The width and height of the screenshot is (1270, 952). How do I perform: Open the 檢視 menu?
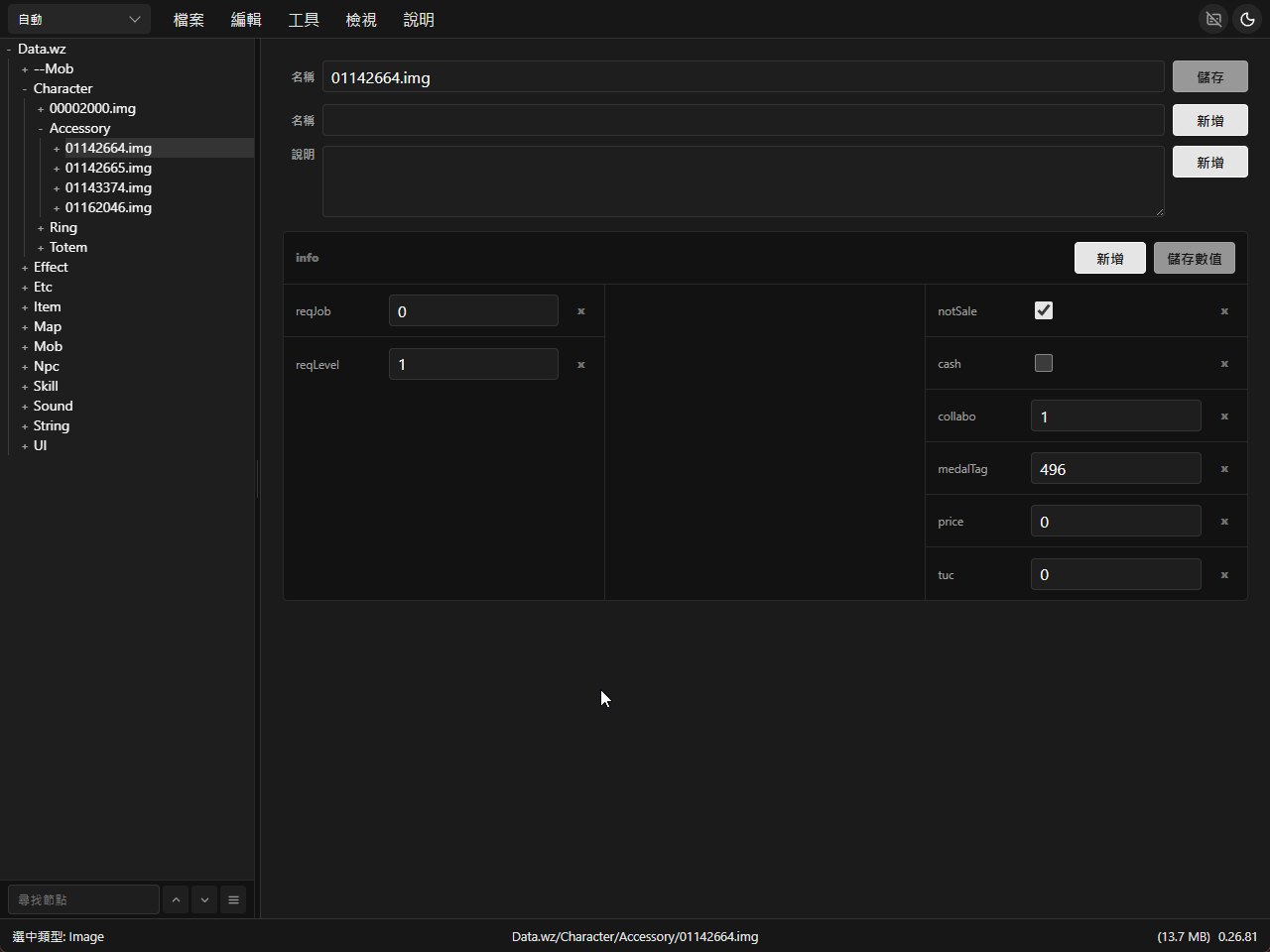[x=361, y=20]
